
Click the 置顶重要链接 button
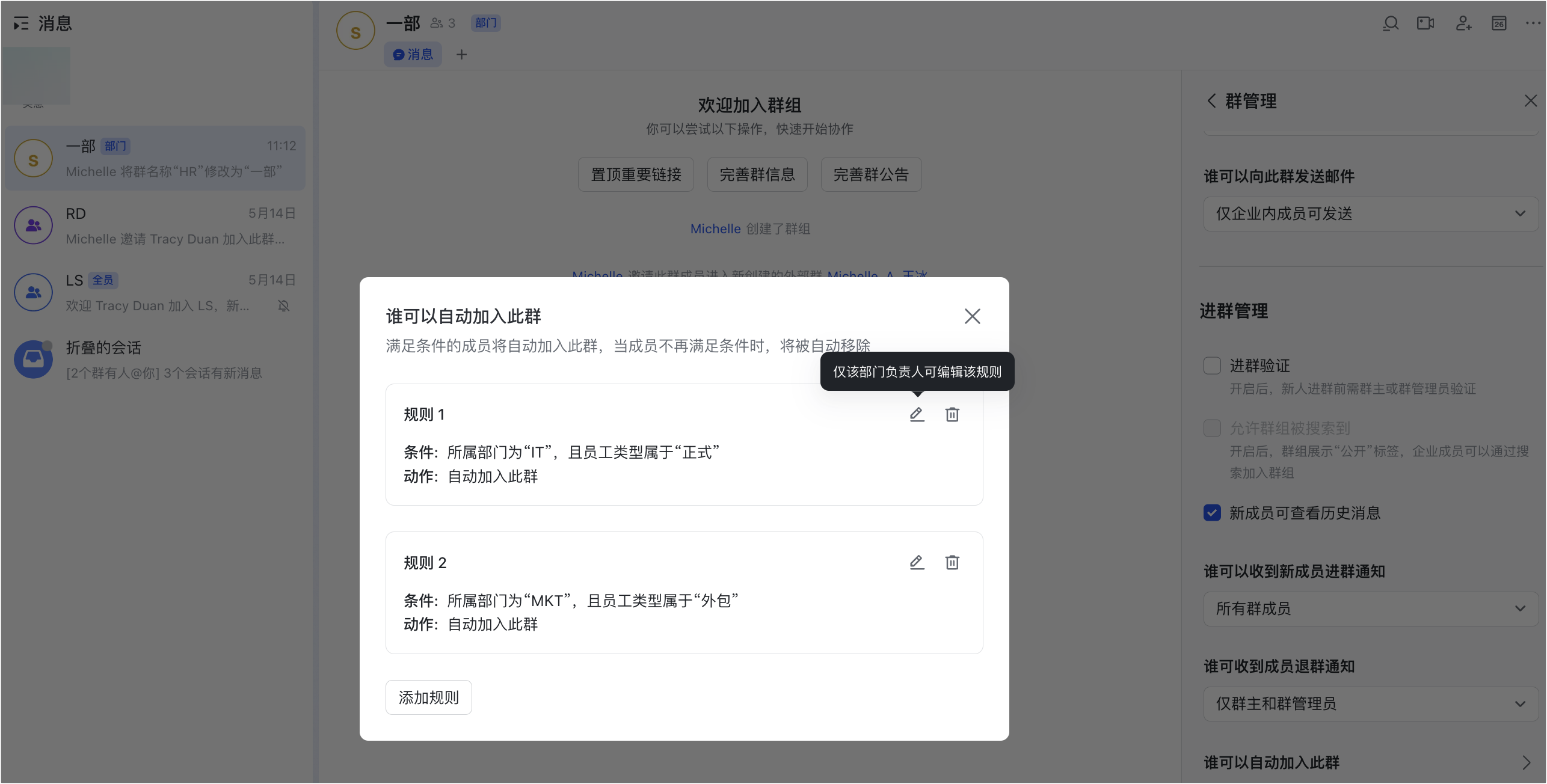[636, 174]
